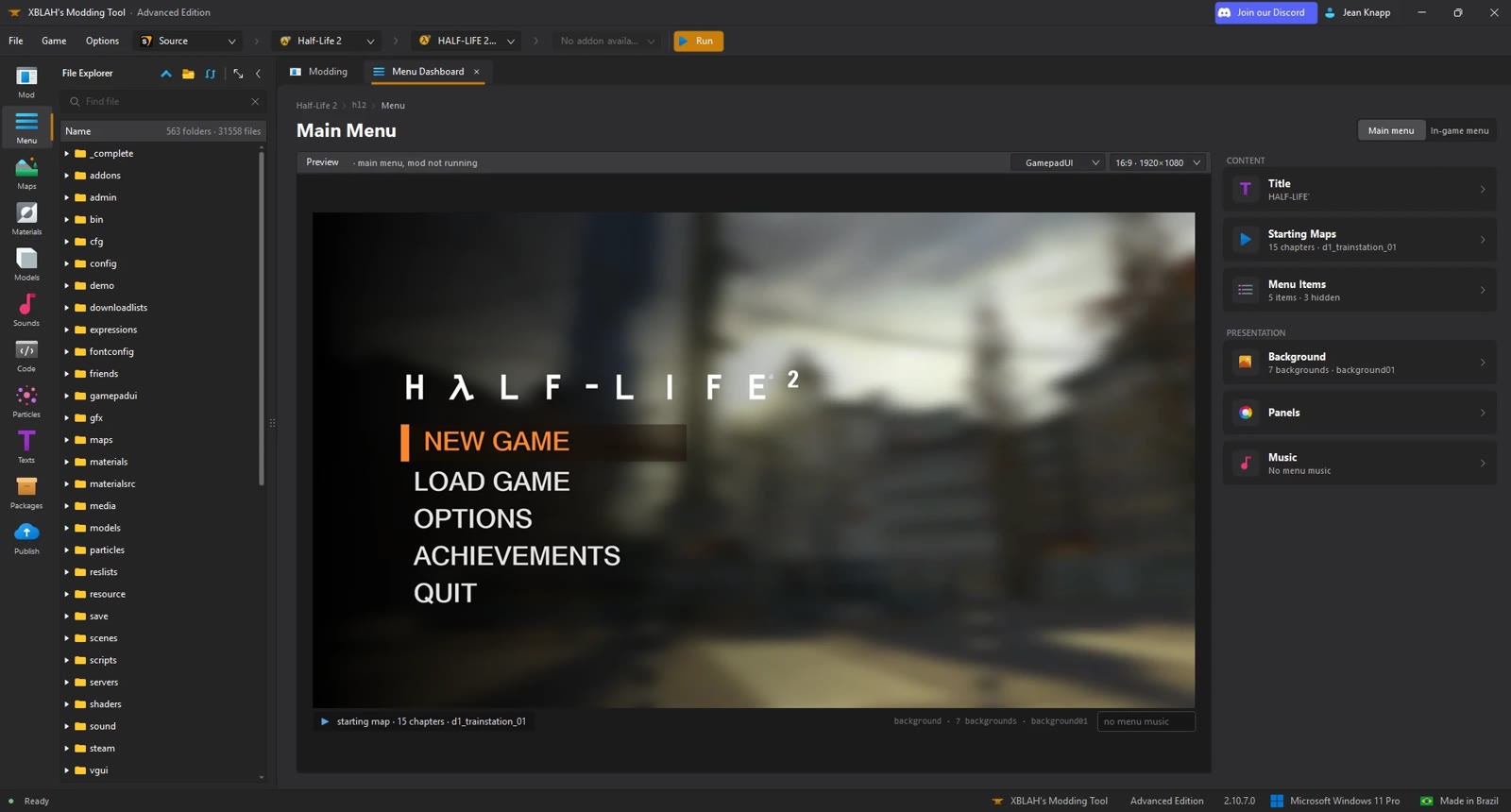Open the Packages section icon
The image size is (1511, 812).
[26, 493]
